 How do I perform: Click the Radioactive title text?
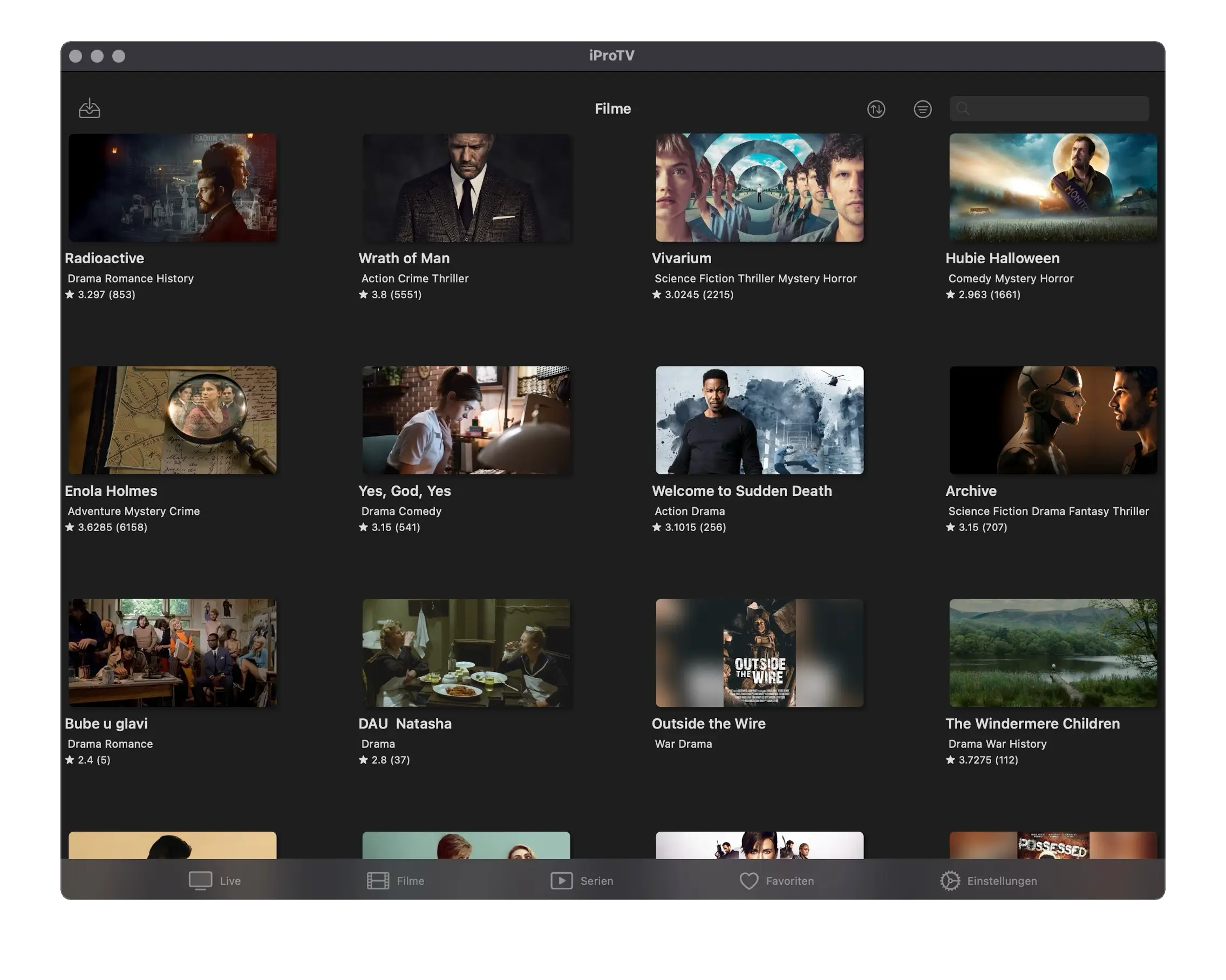[104, 258]
